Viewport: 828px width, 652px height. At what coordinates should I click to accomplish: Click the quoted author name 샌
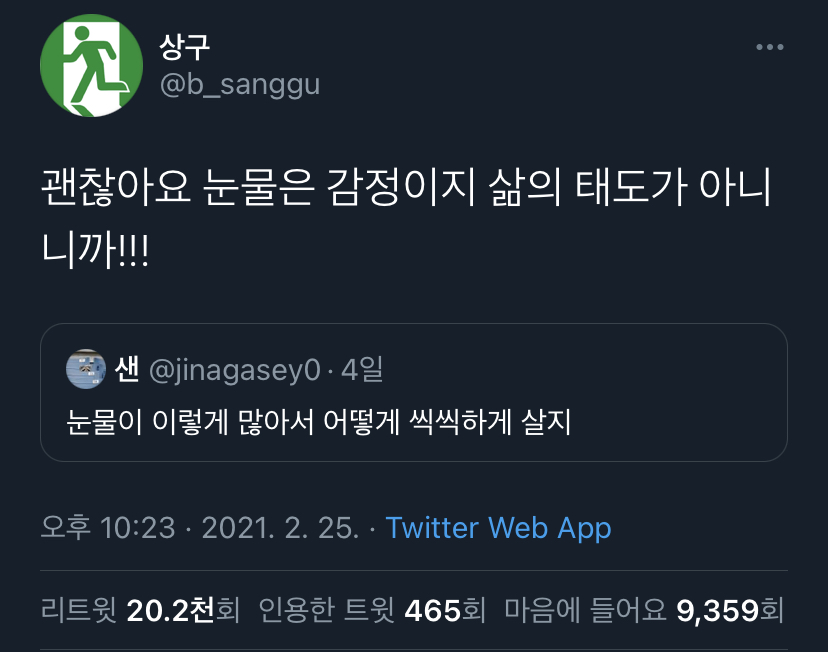[127, 370]
